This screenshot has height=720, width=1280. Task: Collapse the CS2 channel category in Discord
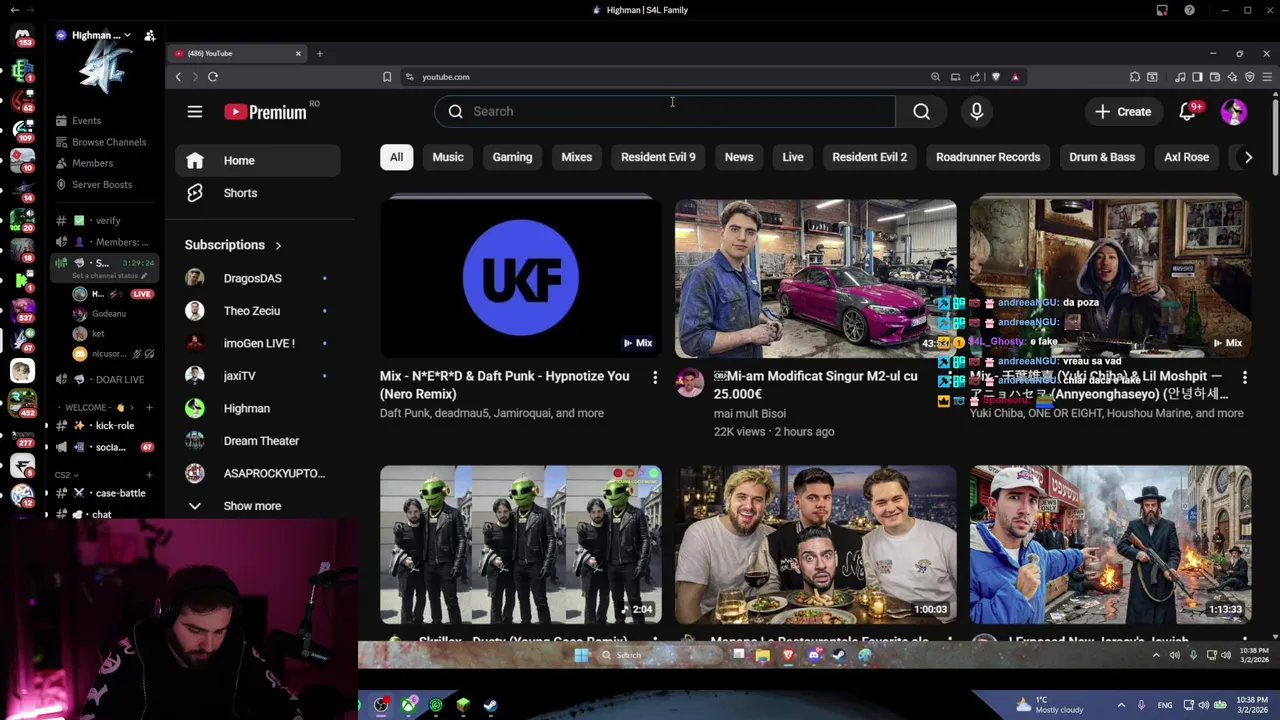tap(66, 475)
